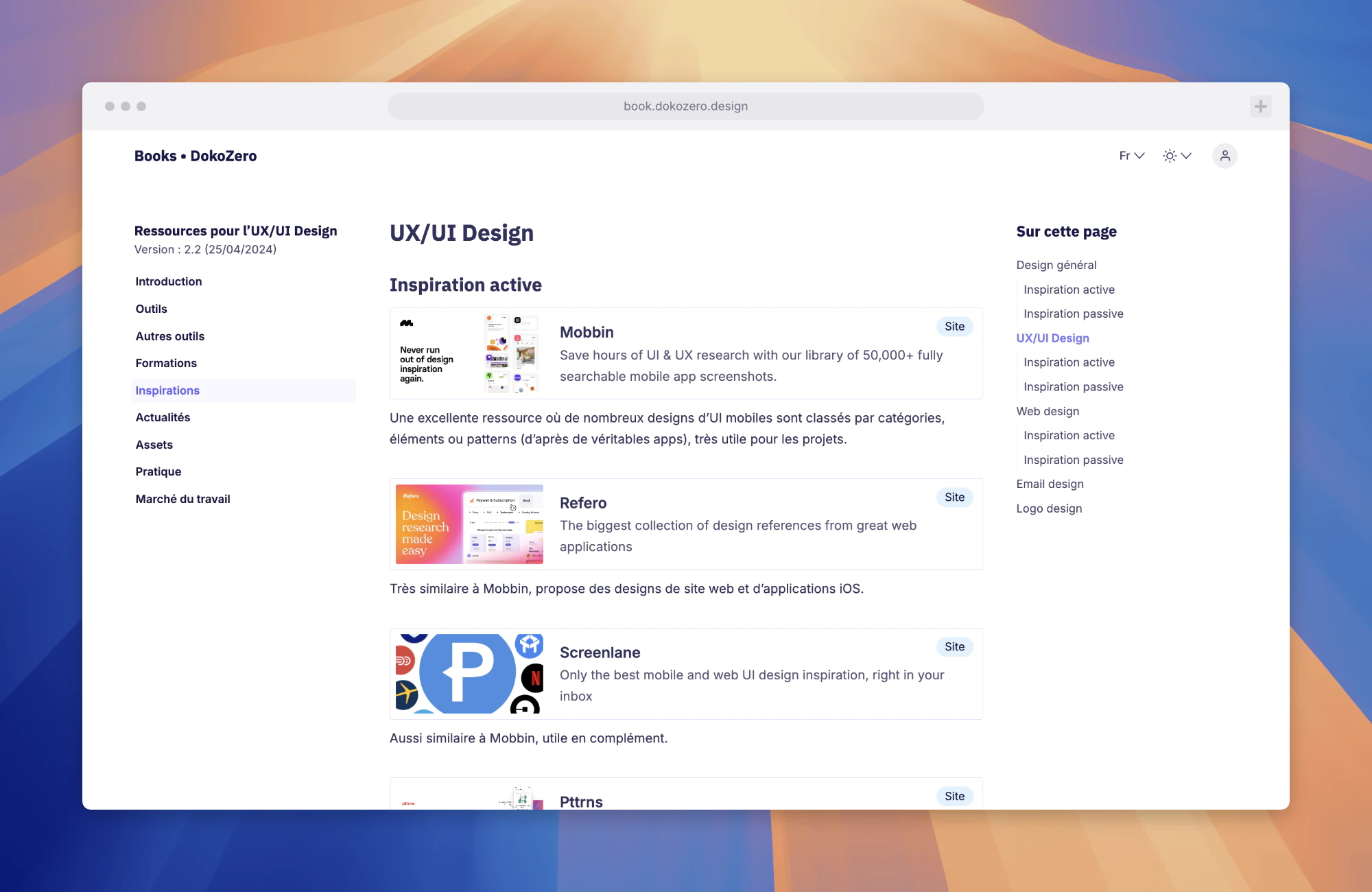Click the Sur cette page heading

(x=1066, y=232)
